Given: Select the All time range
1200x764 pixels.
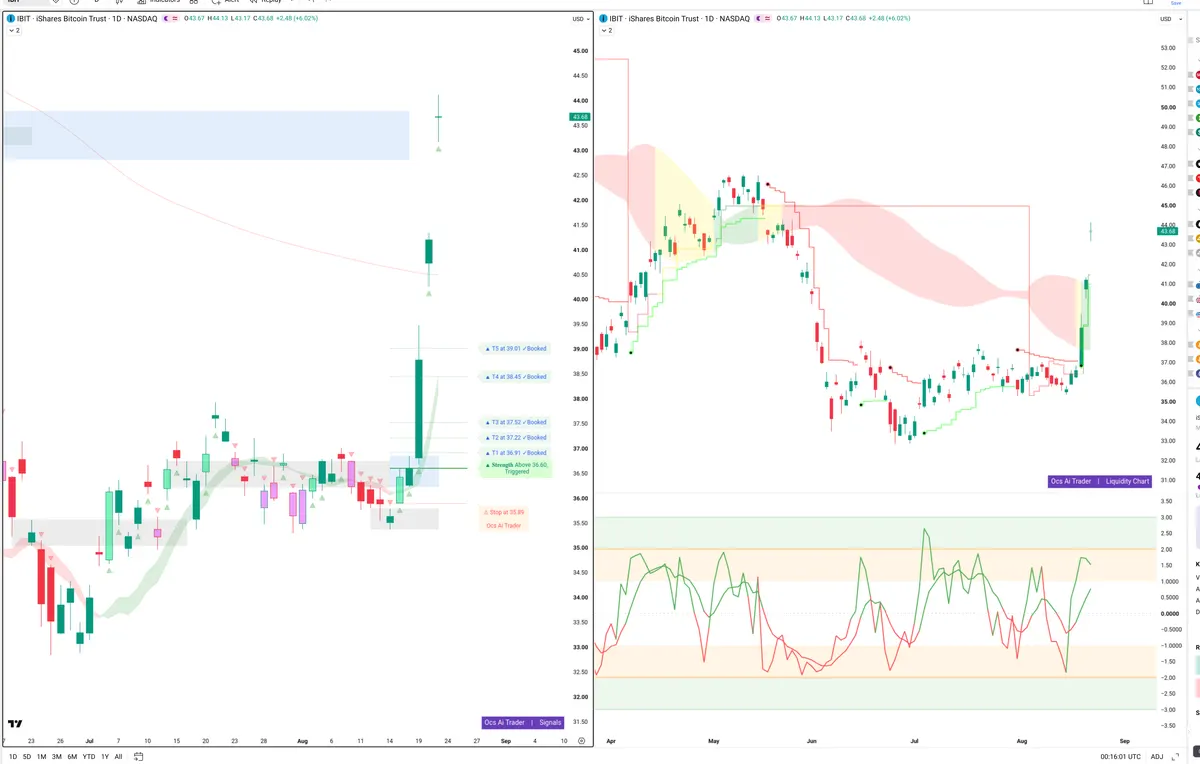Looking at the screenshot, I should coord(119,757).
